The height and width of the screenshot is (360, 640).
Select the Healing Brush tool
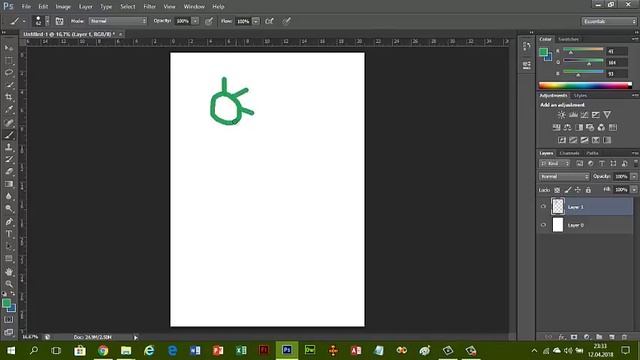(x=9, y=122)
